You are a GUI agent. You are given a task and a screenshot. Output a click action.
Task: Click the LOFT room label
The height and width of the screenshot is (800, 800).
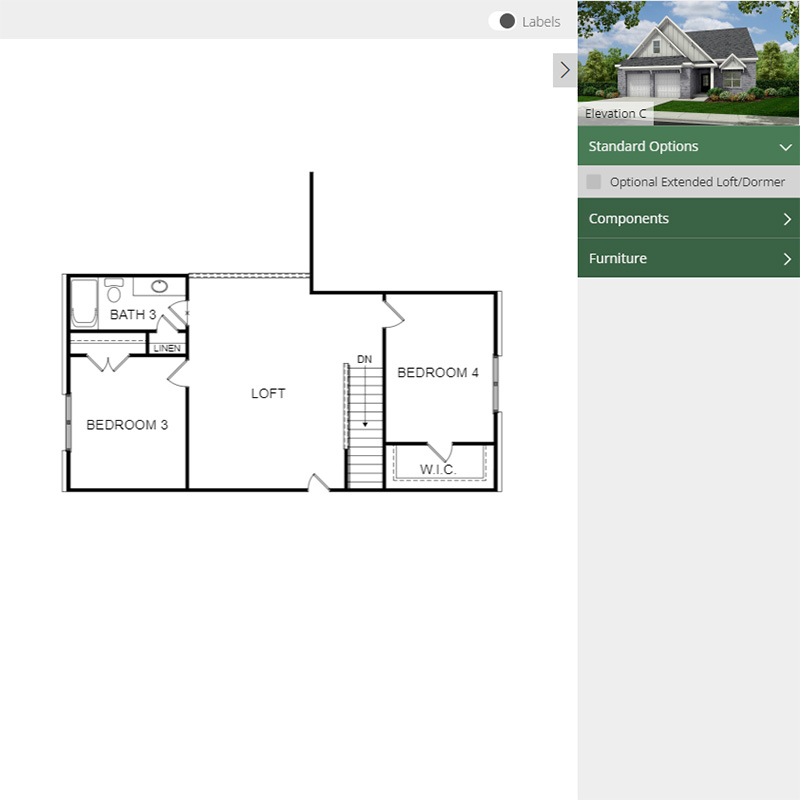point(268,393)
